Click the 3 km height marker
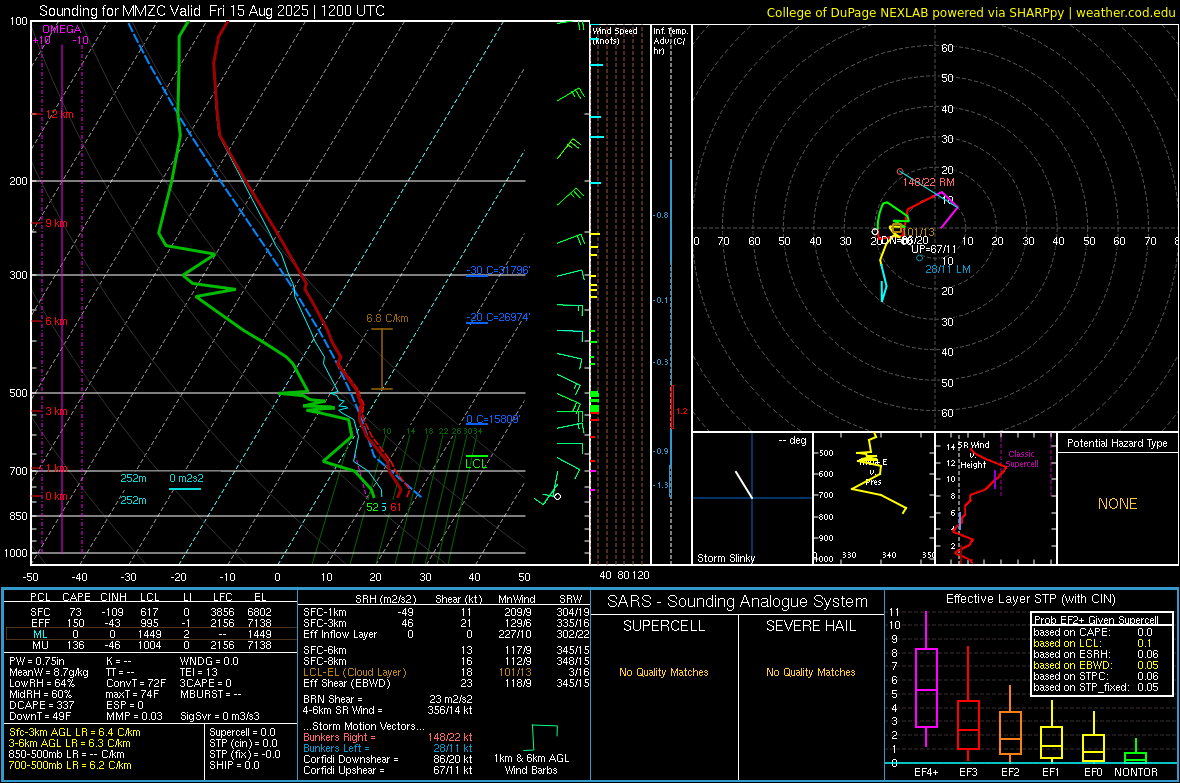This screenshot has height=783, width=1180. coord(56,411)
